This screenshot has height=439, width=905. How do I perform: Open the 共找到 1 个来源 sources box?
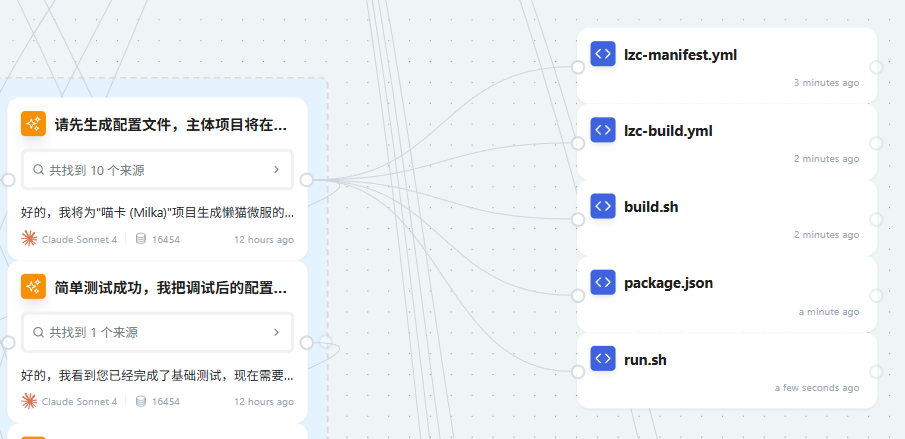[158, 332]
